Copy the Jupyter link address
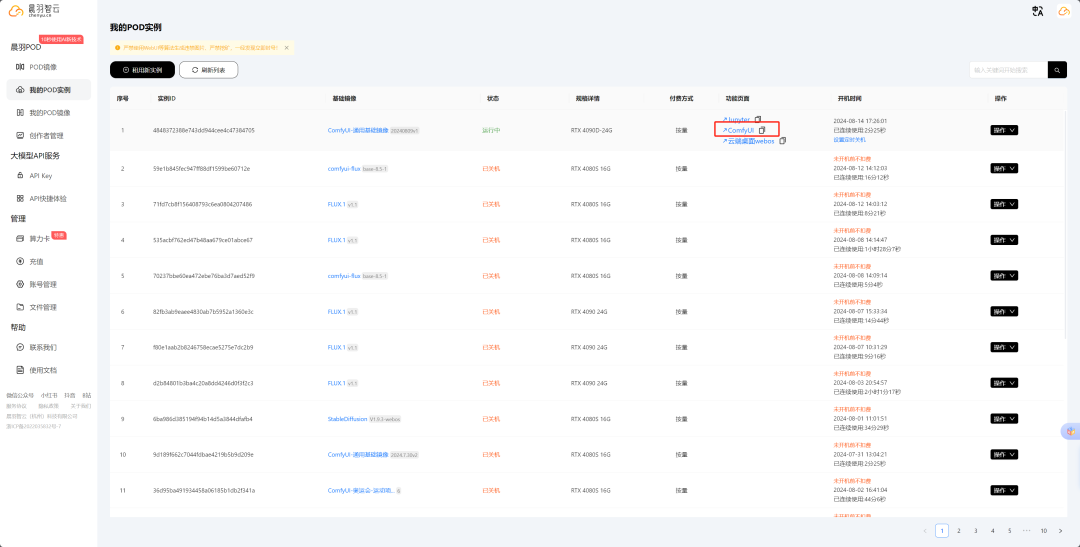 758,119
